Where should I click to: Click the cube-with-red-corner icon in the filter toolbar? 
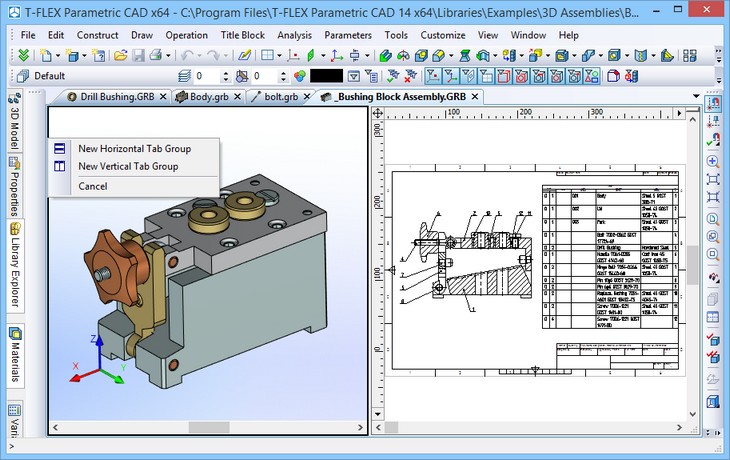coord(613,76)
